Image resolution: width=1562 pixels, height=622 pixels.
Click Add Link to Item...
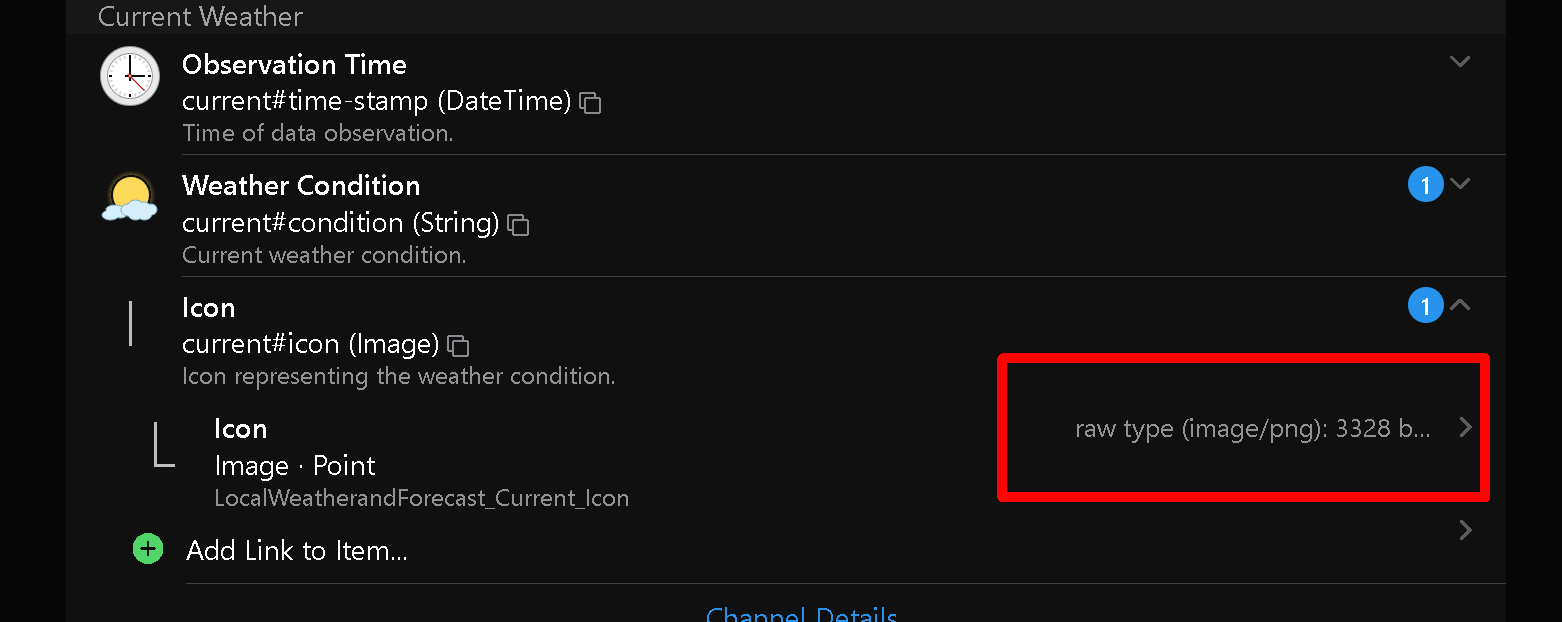pos(297,550)
